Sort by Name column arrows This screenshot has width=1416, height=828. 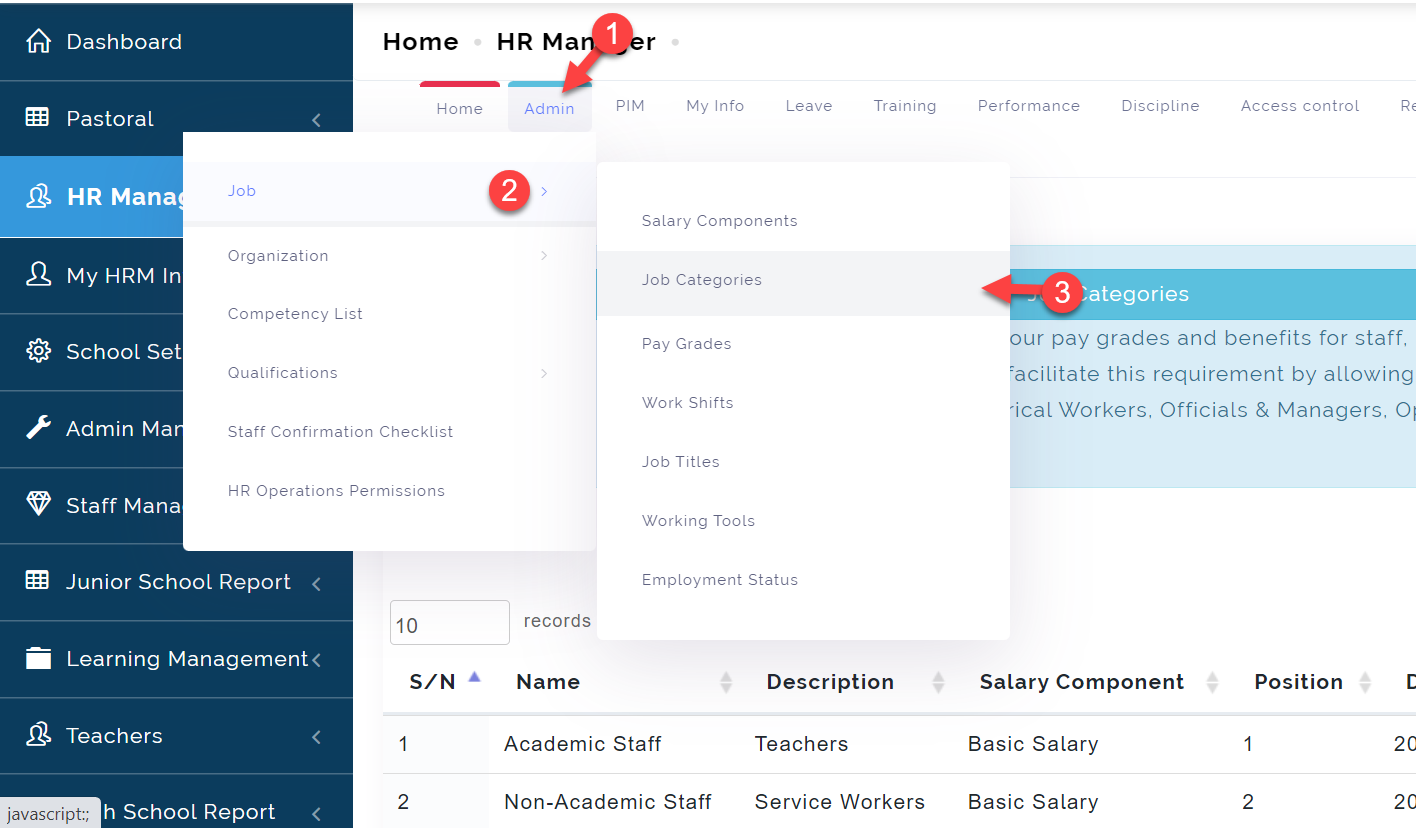(x=726, y=682)
